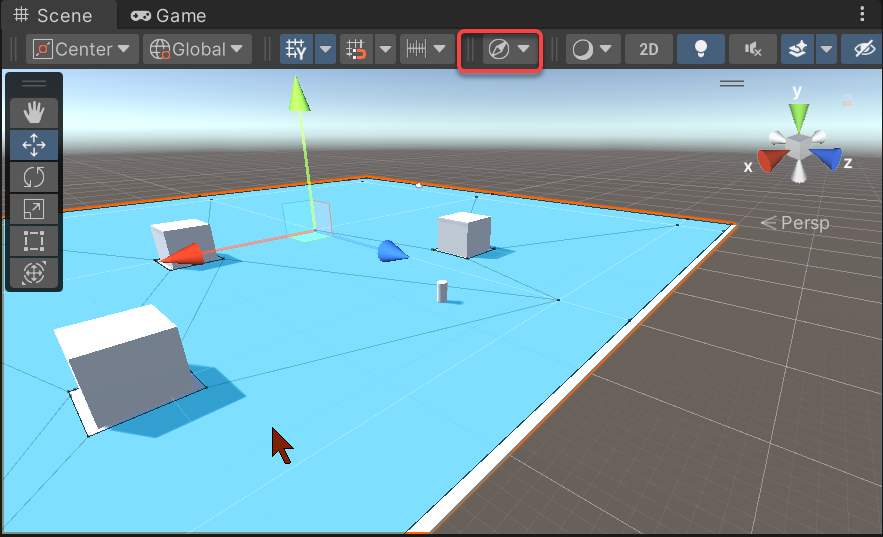Click the red X axis cone on orientation gizmo
The width and height of the screenshot is (883, 537).
[x=768, y=161]
